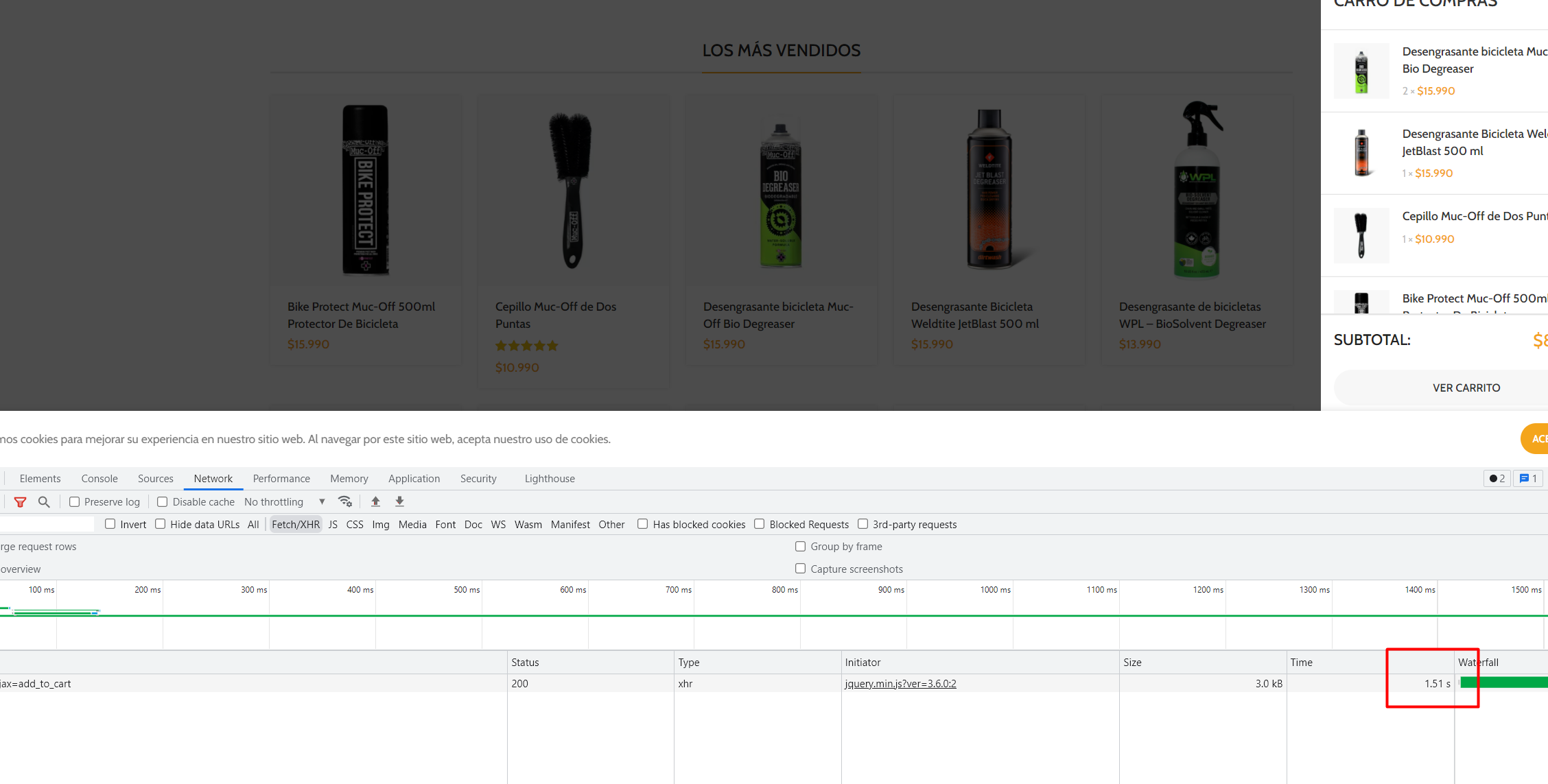Screen dimensions: 1548x784
Task: Click the network filter text input
Action: [x=47, y=525]
